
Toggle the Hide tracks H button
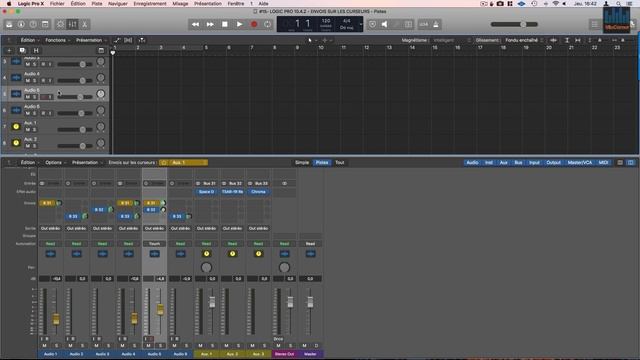36,51
